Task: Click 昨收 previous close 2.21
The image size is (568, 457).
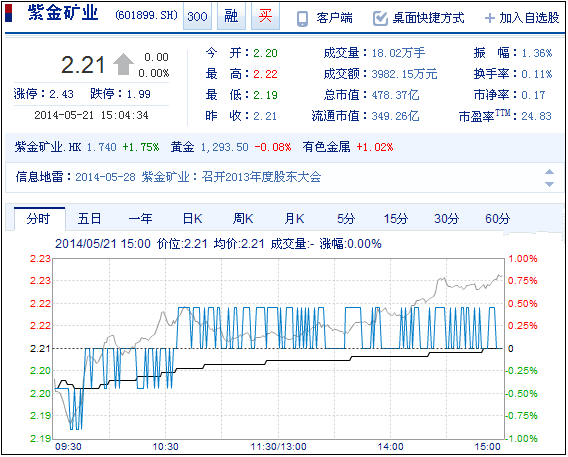Action: pyautogui.click(x=265, y=116)
